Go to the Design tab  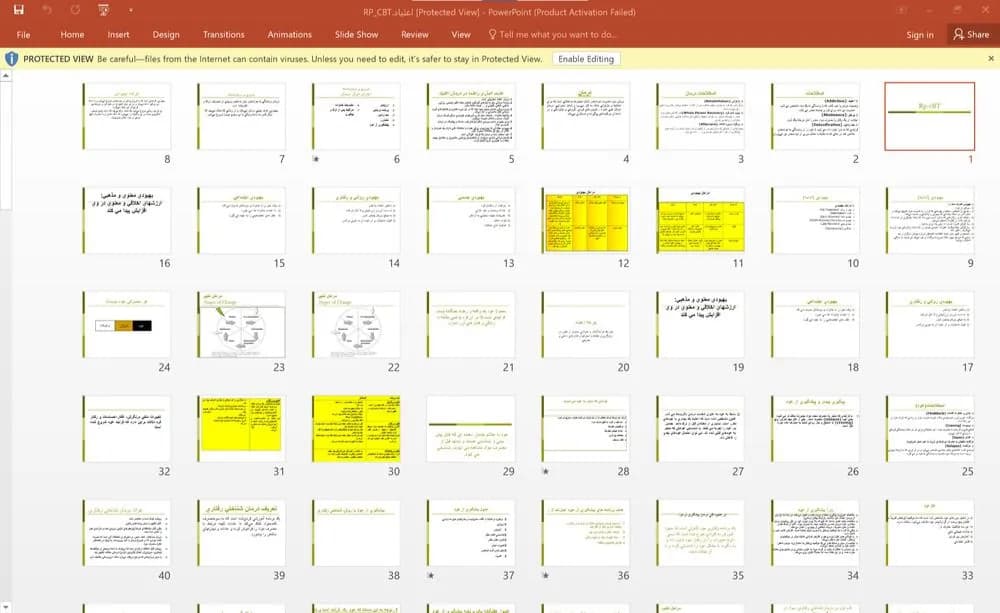pos(166,34)
